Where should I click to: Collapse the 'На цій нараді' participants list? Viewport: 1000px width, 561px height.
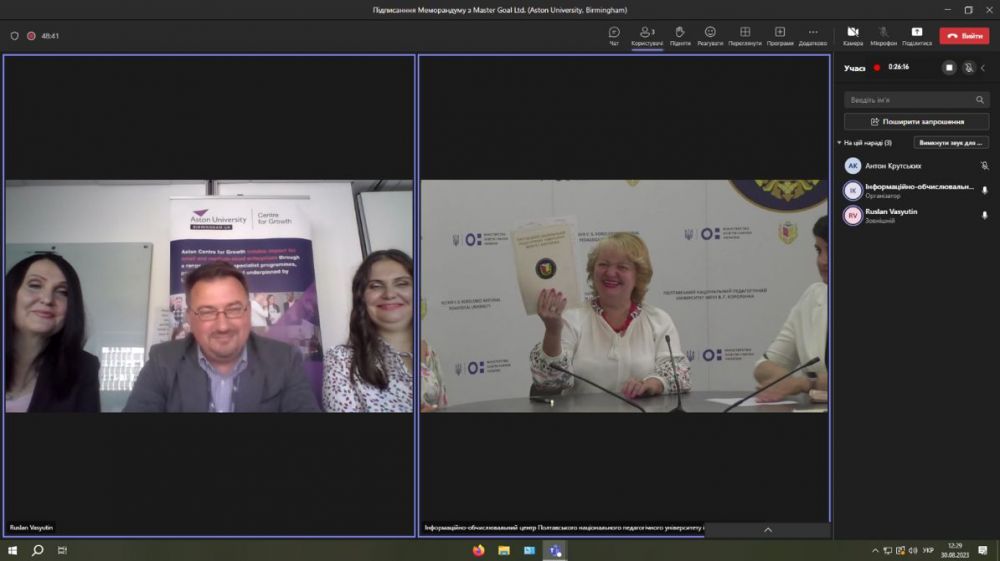click(839, 143)
